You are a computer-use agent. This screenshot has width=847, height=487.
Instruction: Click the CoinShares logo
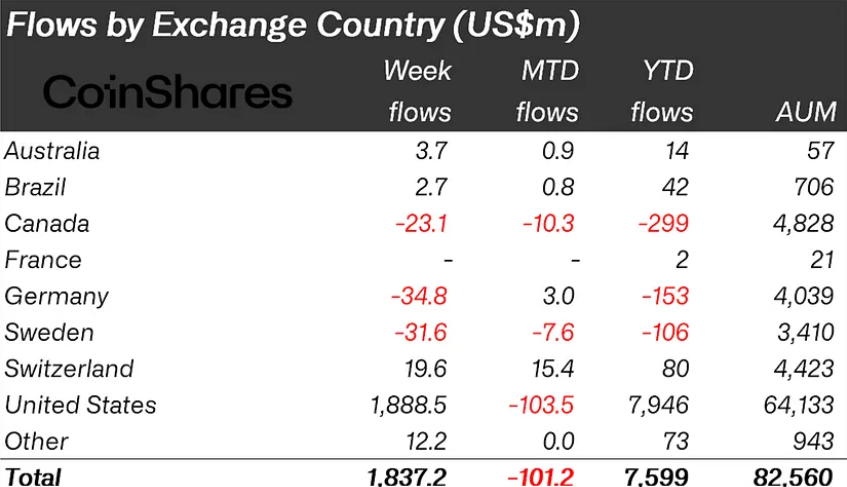pyautogui.click(x=168, y=93)
